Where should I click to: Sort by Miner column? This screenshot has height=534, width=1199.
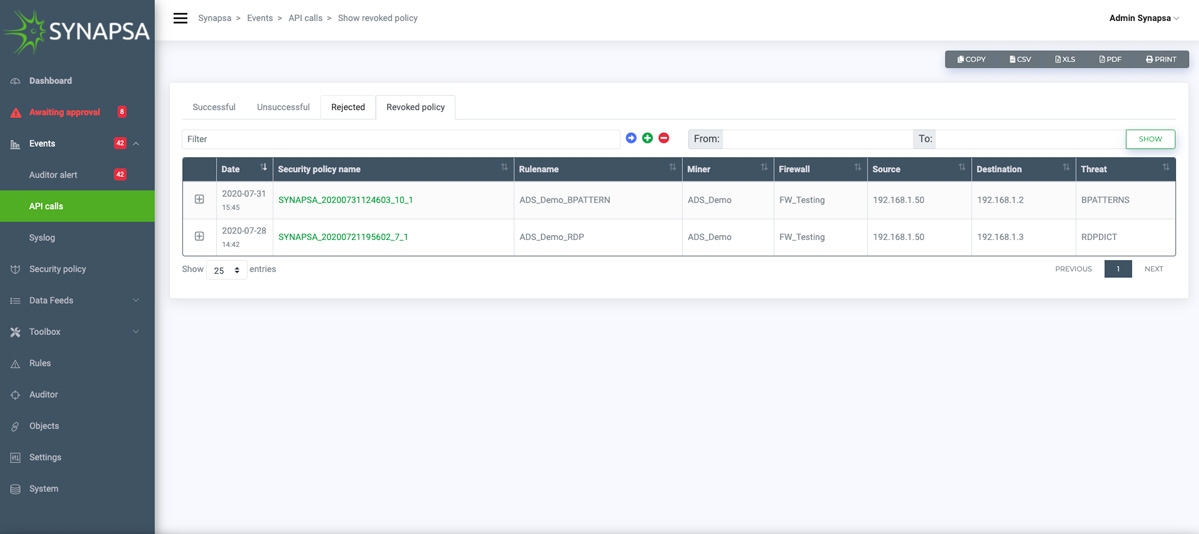(x=727, y=169)
